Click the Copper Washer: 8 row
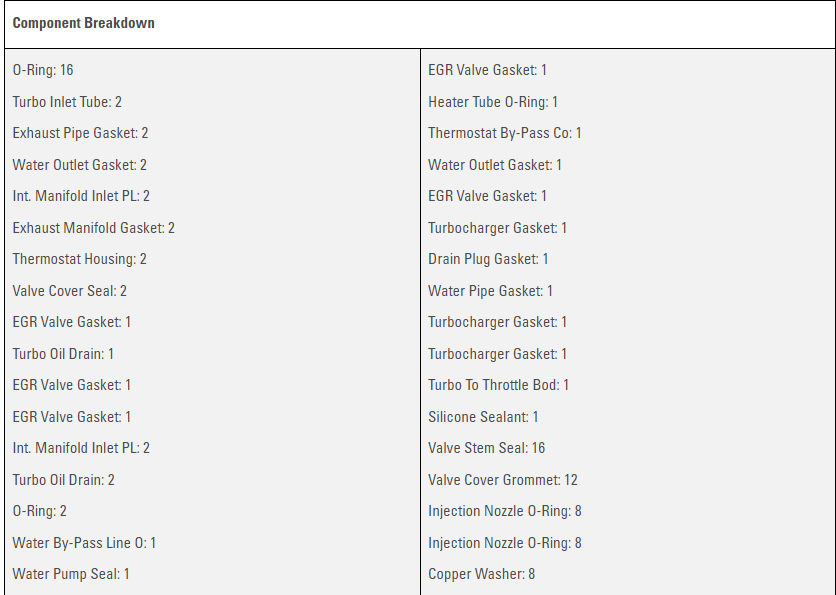Image resolution: width=836 pixels, height=595 pixels. point(481,574)
